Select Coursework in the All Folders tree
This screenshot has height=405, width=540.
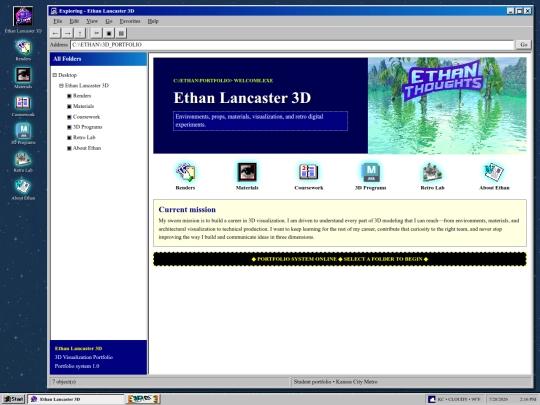(x=86, y=117)
